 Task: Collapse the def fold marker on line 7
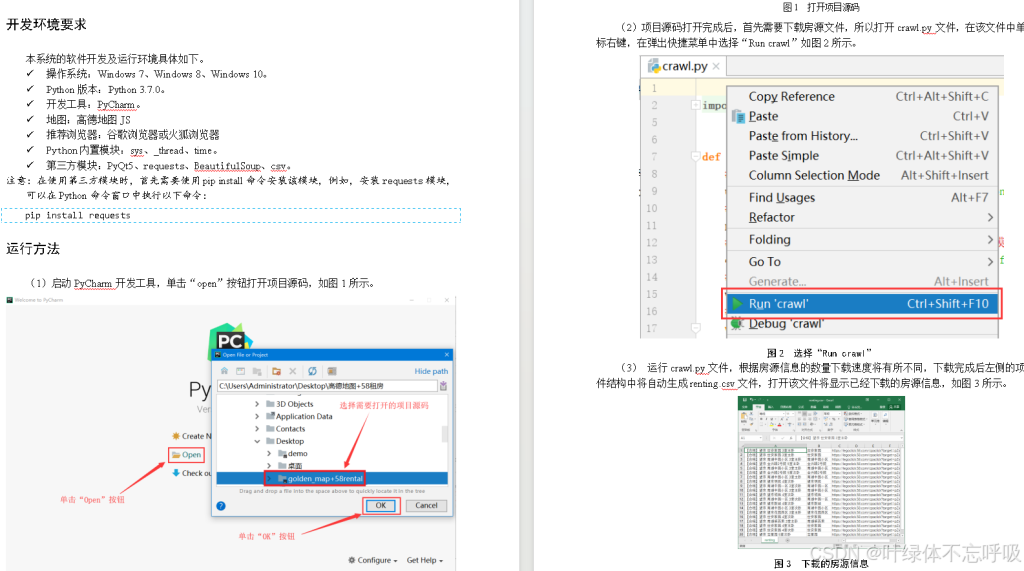[696, 157]
